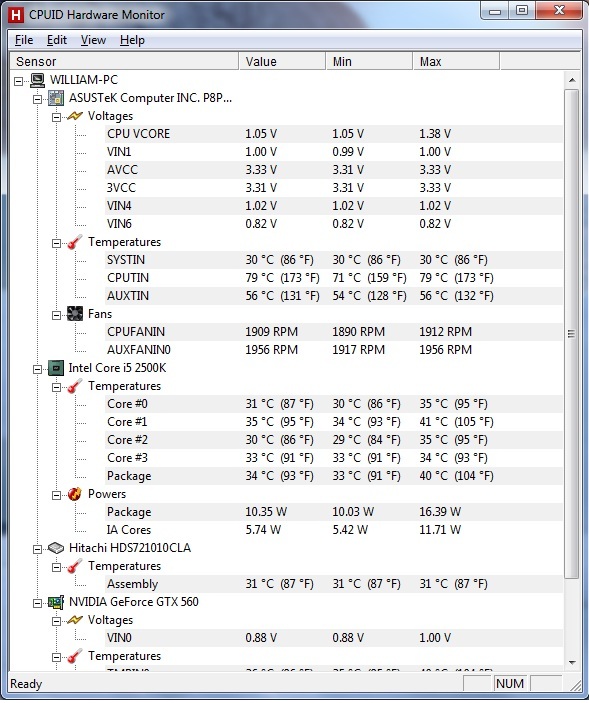Click the 79 °C CPUTIN current value

point(282,278)
